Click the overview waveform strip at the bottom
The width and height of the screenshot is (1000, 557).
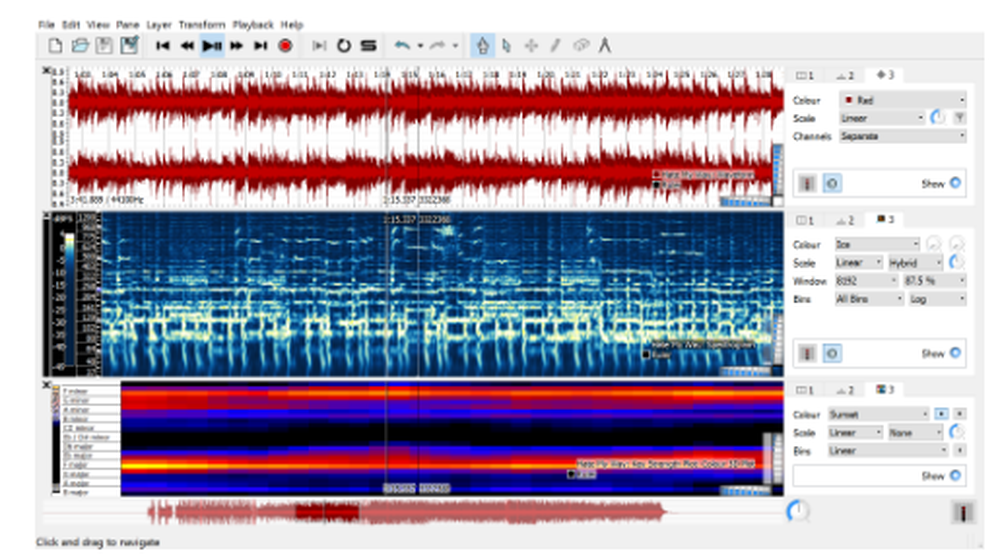[412, 512]
